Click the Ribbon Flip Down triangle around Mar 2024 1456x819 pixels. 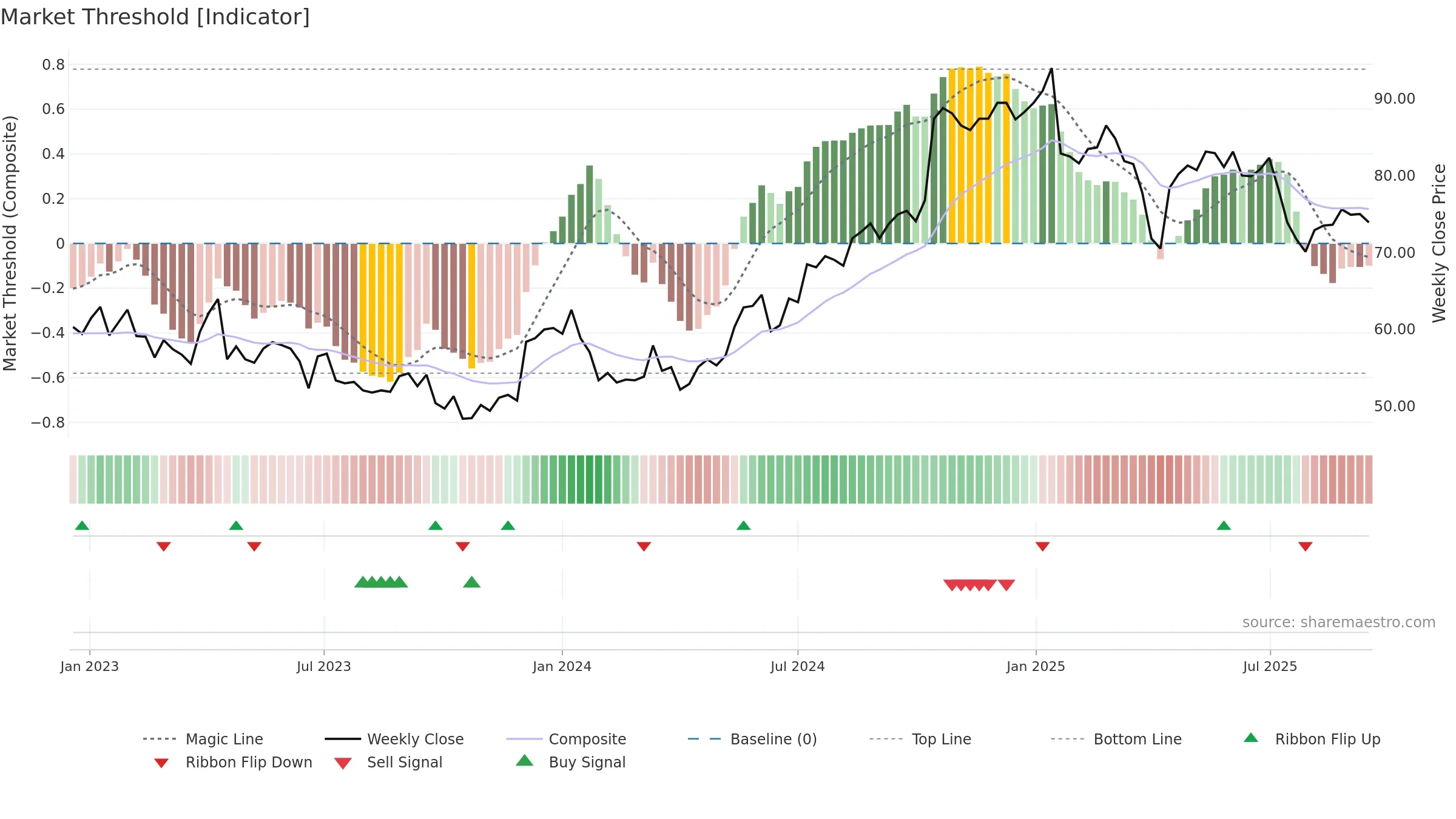point(644,547)
